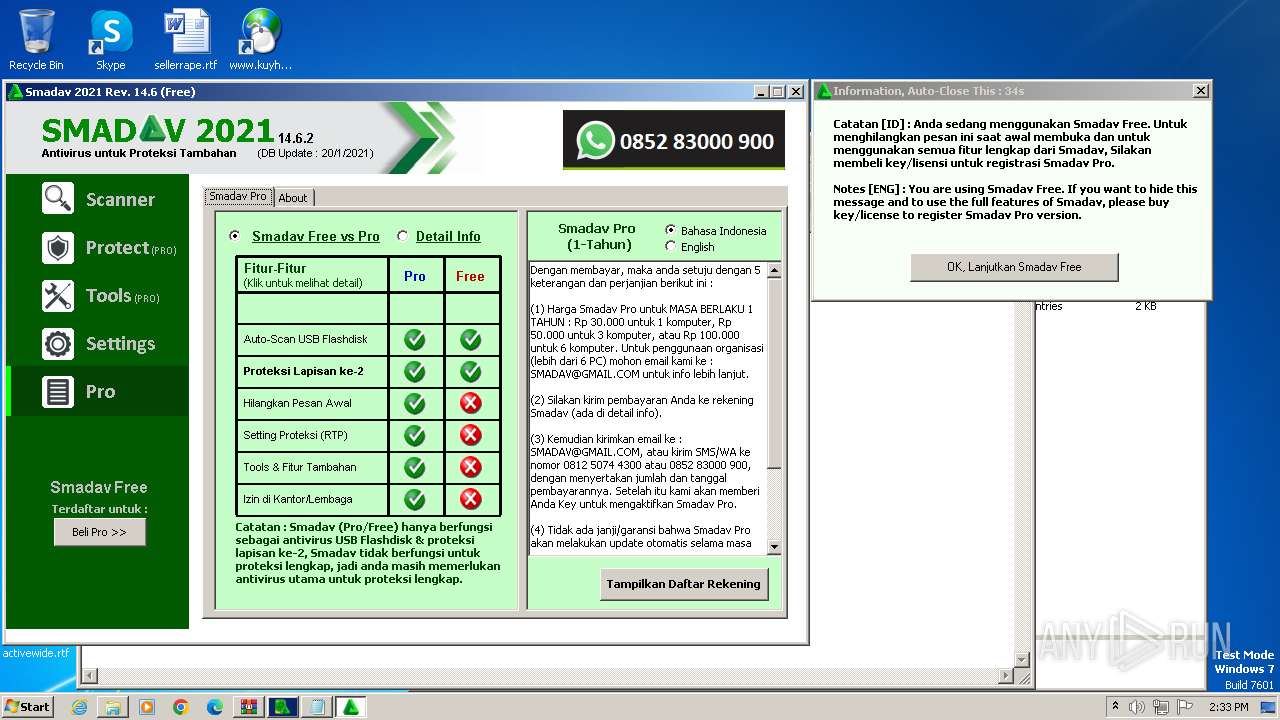Show hidden tray icons arrow
The image size is (1280, 720).
tap(1115, 707)
